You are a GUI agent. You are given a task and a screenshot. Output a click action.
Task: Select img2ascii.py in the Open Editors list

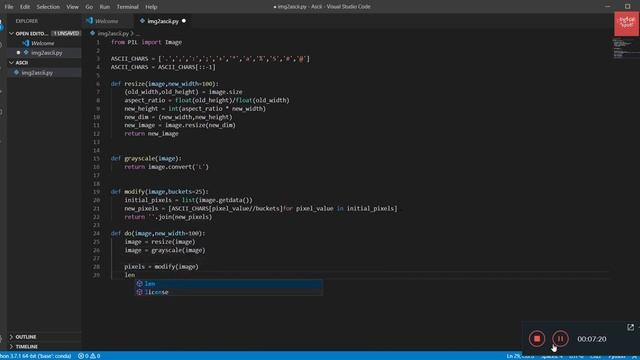(x=47, y=53)
